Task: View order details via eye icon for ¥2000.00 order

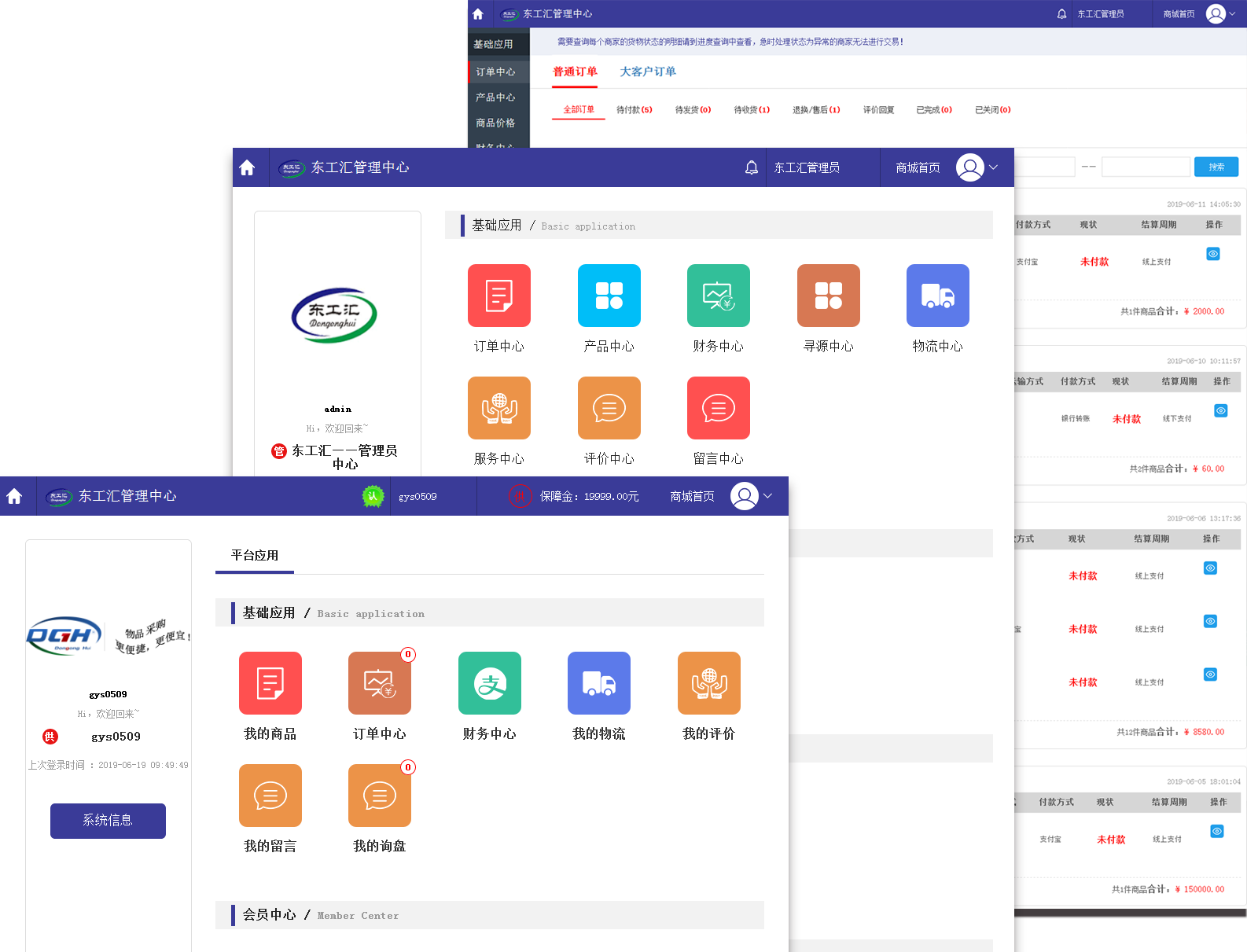Action: [1213, 254]
